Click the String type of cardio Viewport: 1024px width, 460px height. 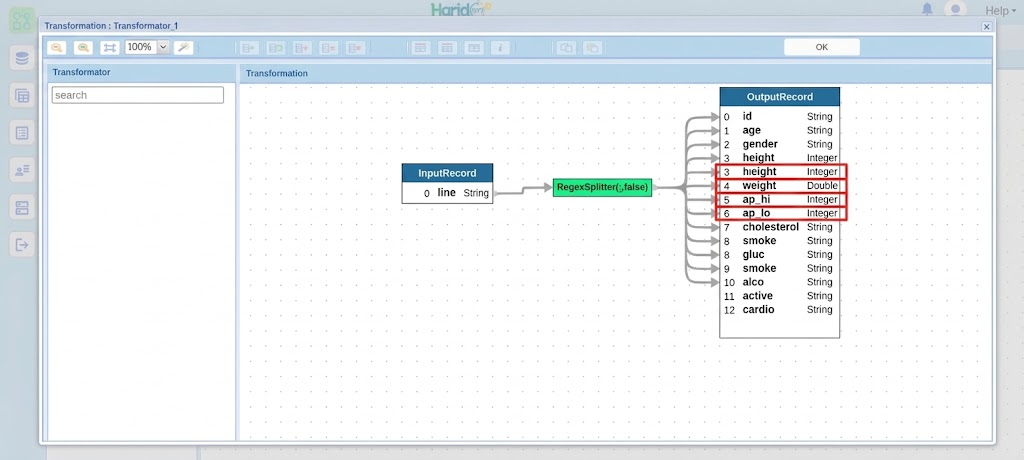pos(820,309)
